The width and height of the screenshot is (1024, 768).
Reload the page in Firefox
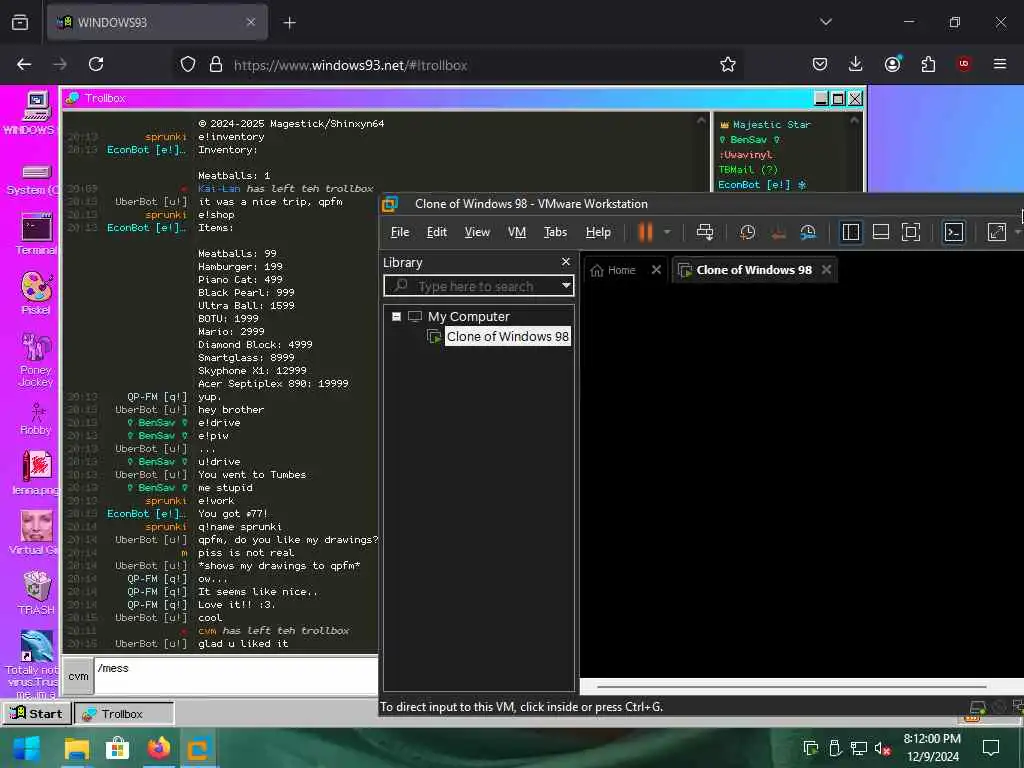click(96, 64)
